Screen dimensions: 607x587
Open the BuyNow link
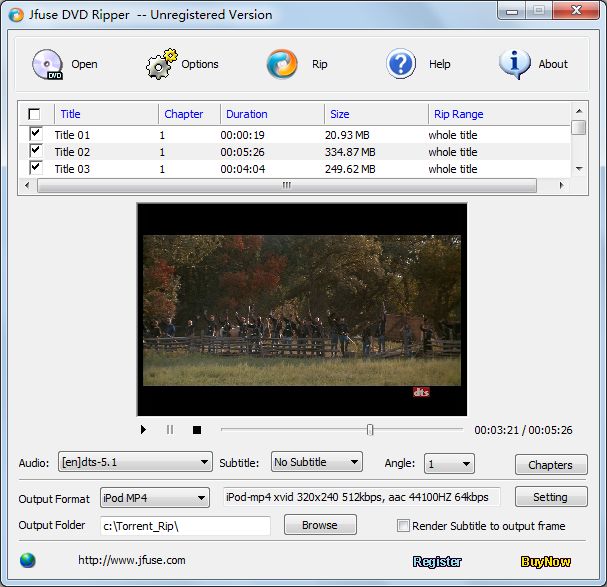coord(545,561)
